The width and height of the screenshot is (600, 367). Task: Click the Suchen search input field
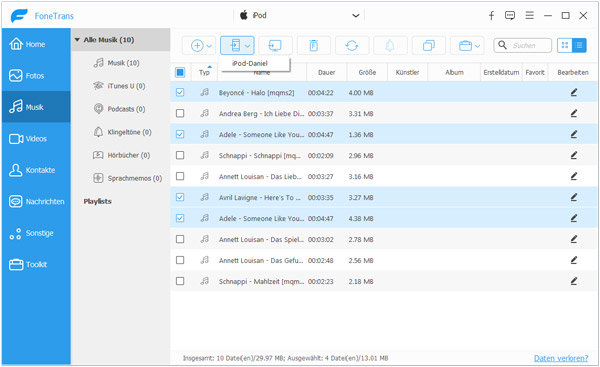click(523, 46)
